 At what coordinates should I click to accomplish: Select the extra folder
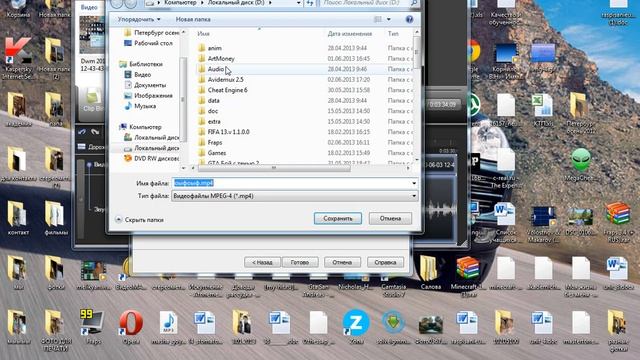[214, 122]
